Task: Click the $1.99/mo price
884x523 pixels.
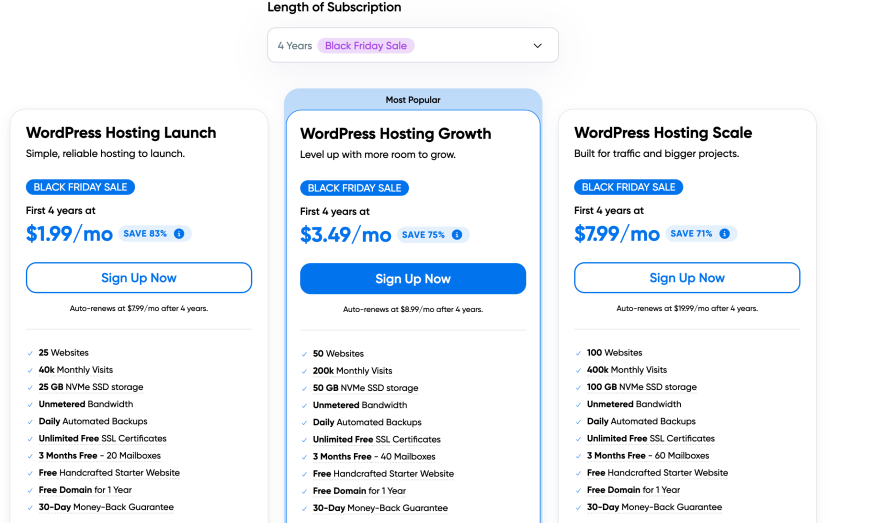Action: coord(69,234)
